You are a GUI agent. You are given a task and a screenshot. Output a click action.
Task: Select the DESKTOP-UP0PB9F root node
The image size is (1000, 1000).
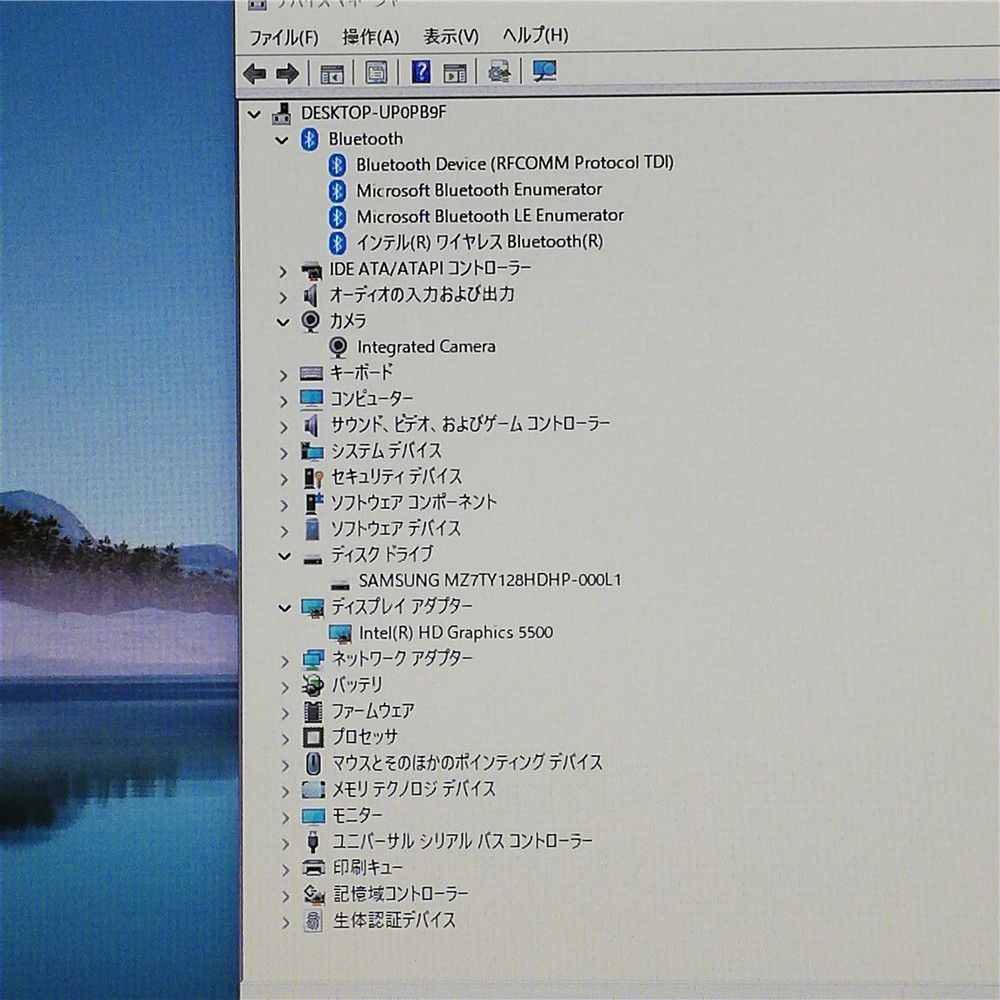373,113
